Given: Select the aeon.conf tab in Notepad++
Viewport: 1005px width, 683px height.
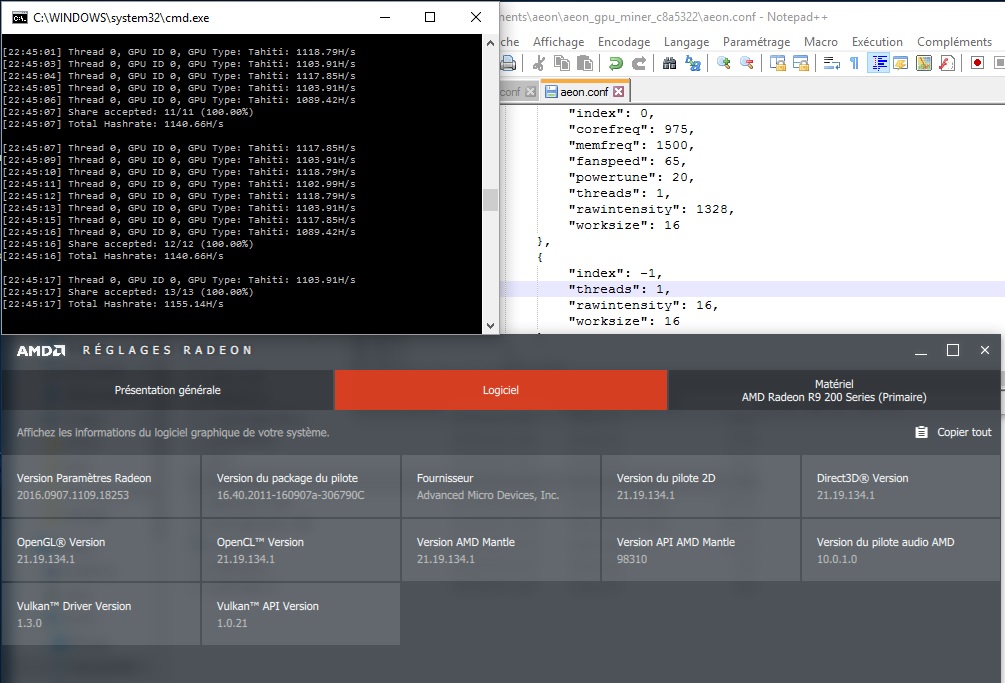Looking at the screenshot, I should [585, 92].
